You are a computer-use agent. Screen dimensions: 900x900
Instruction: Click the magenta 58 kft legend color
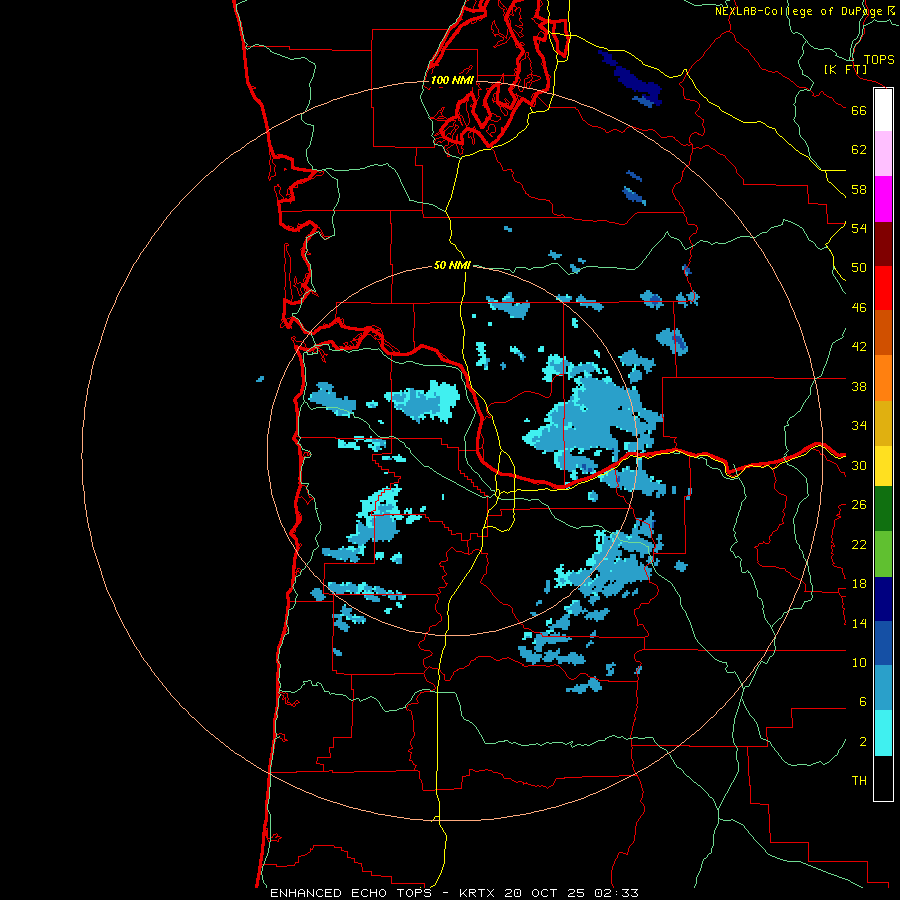point(883,199)
